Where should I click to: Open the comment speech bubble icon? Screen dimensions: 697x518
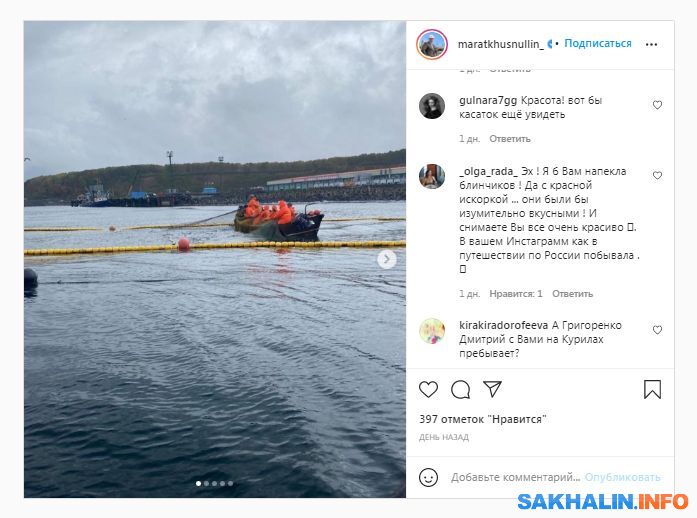tap(461, 390)
